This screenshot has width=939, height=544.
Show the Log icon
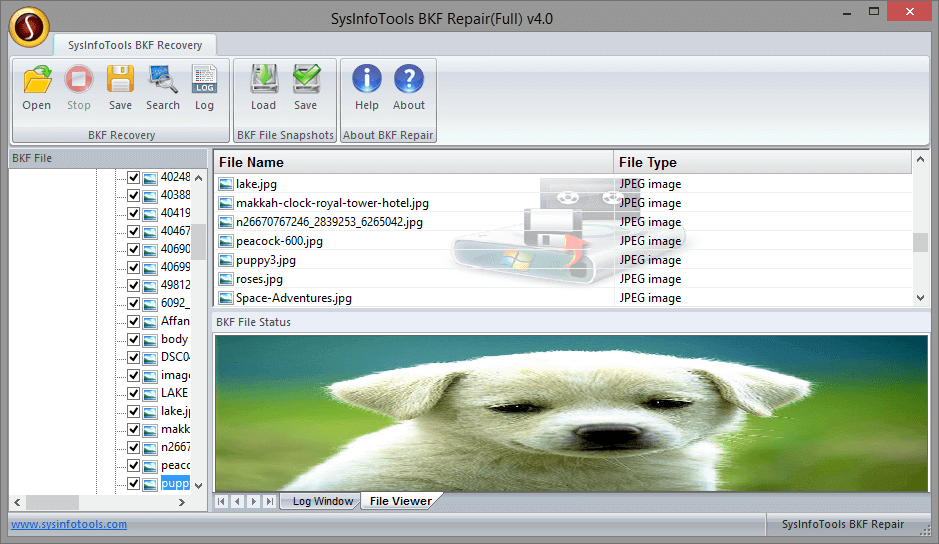pos(204,79)
